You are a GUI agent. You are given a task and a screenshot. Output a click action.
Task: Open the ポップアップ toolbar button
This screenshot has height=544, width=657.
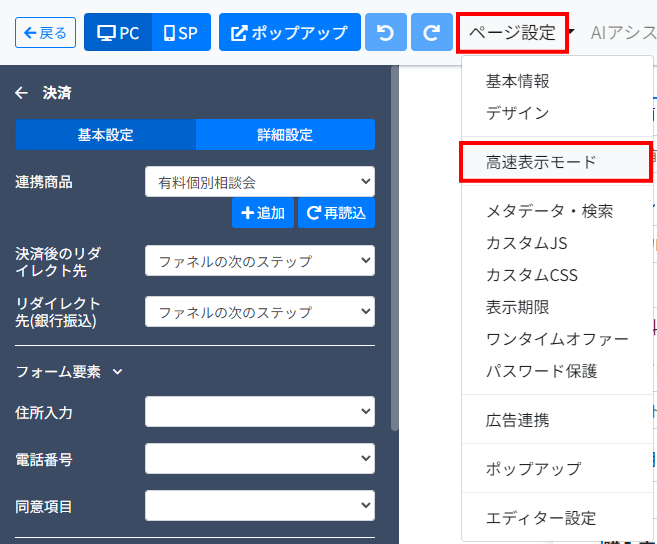[x=289, y=33]
